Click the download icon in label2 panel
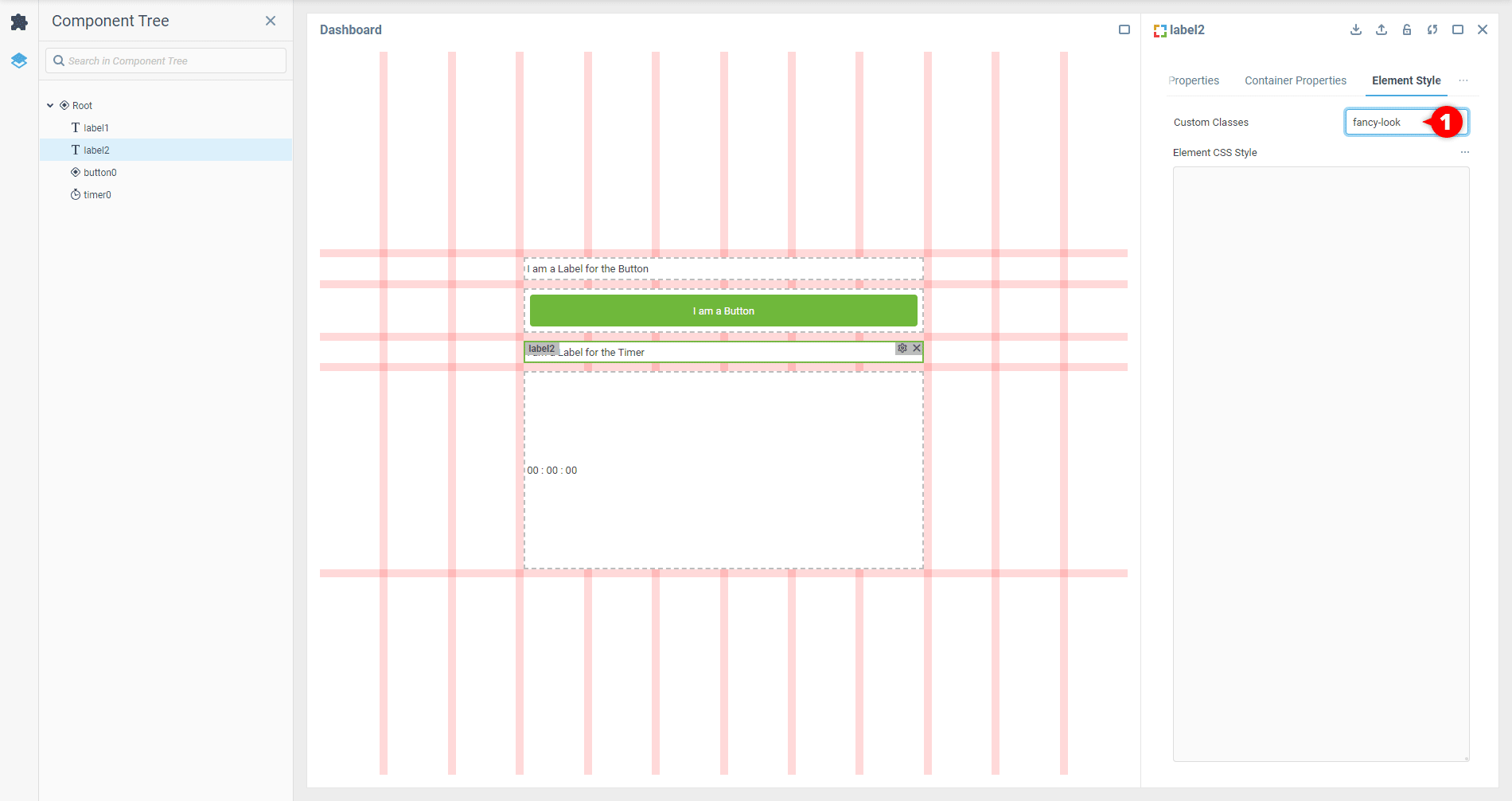The image size is (1512, 801). 1356,30
